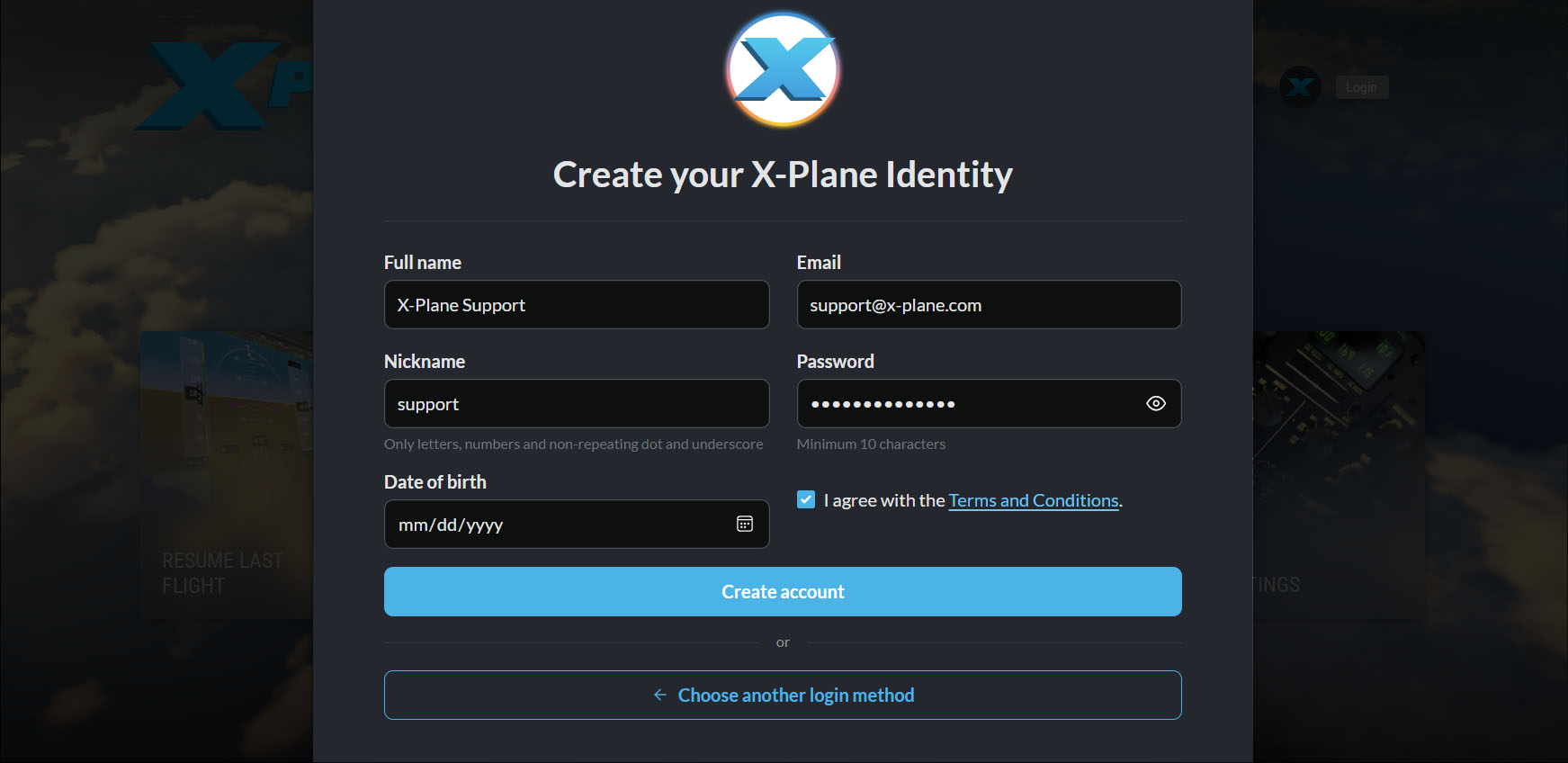Click Choose another login method button
This screenshot has width=1568, height=763.
783,695
